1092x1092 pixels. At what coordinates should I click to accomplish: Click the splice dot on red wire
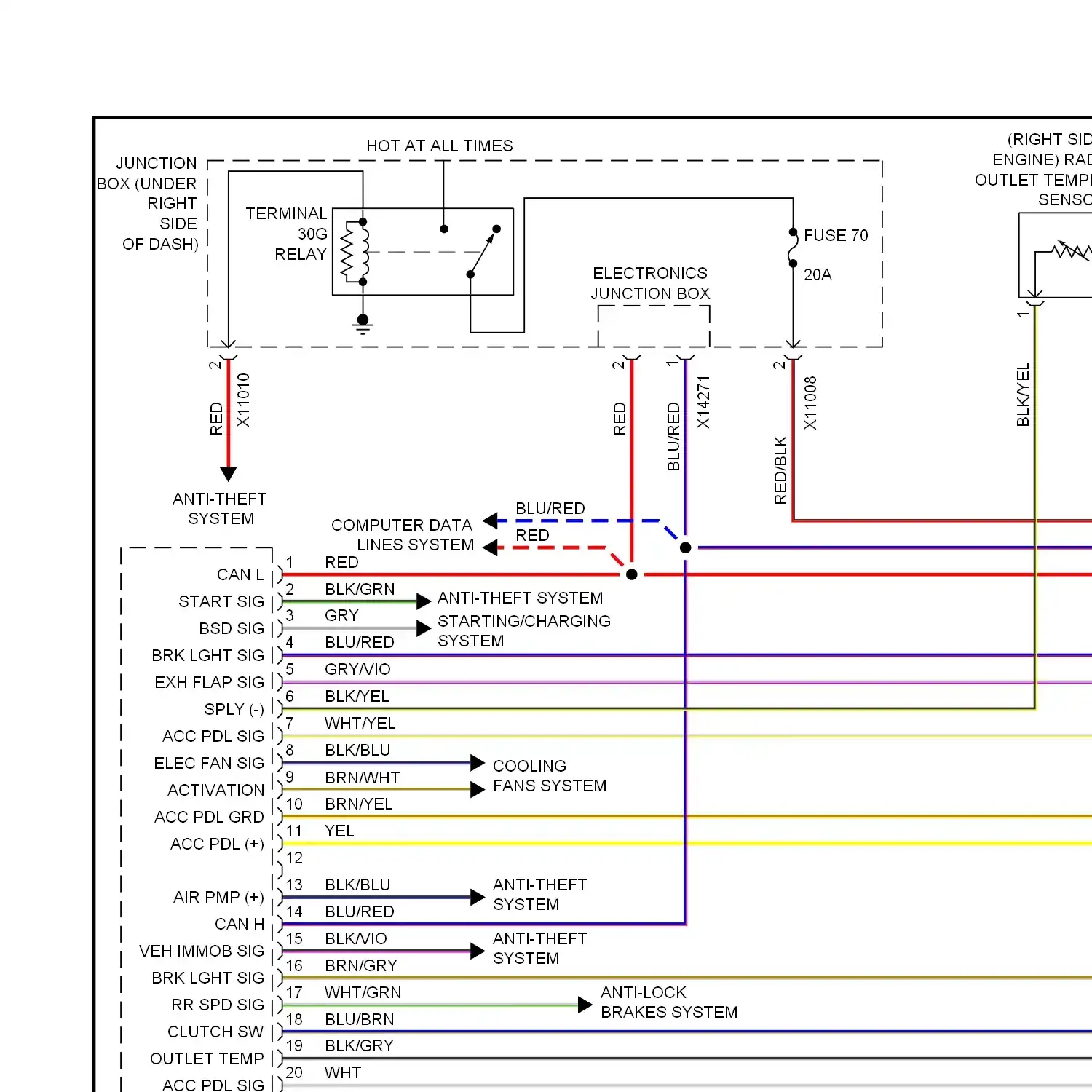(632, 574)
